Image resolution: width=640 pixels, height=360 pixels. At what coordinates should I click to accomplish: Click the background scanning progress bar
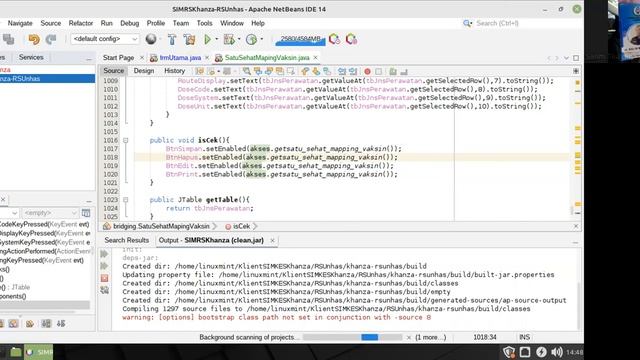point(352,337)
